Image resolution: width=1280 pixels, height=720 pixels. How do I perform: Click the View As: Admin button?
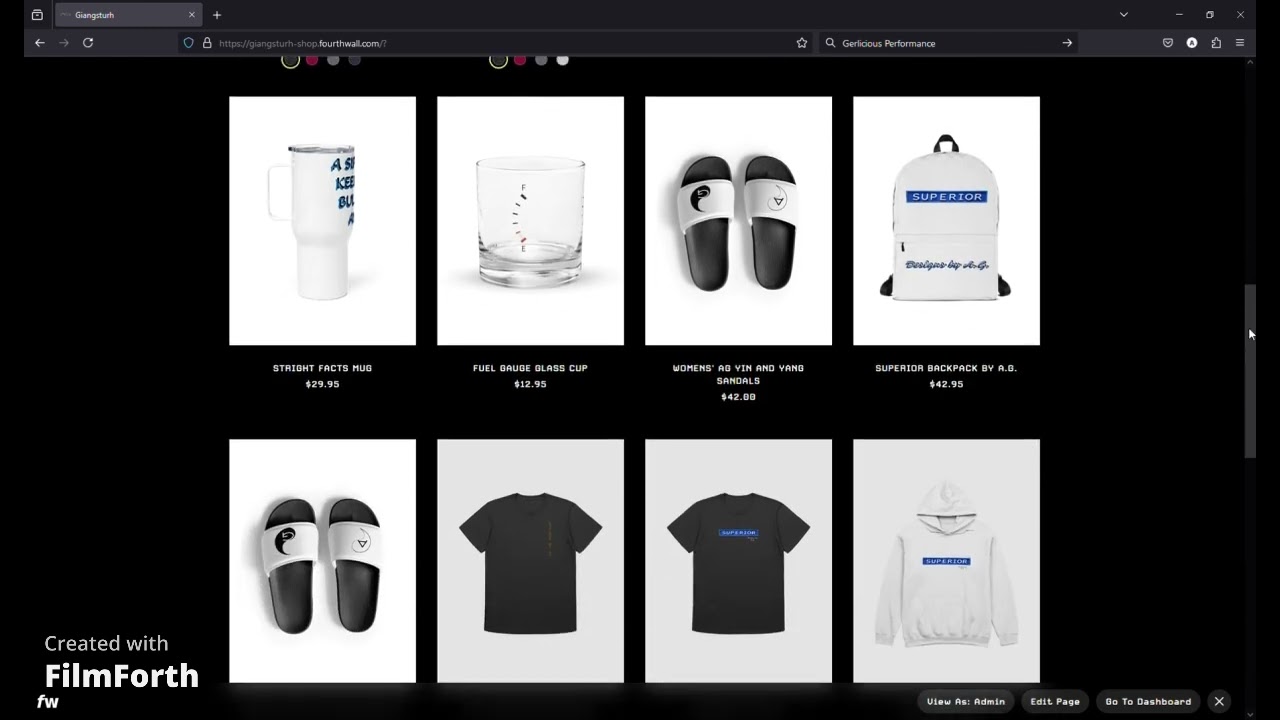(966, 701)
